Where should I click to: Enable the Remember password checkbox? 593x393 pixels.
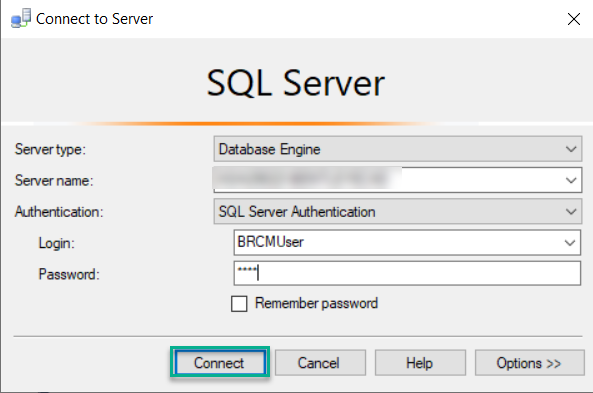[239, 304]
